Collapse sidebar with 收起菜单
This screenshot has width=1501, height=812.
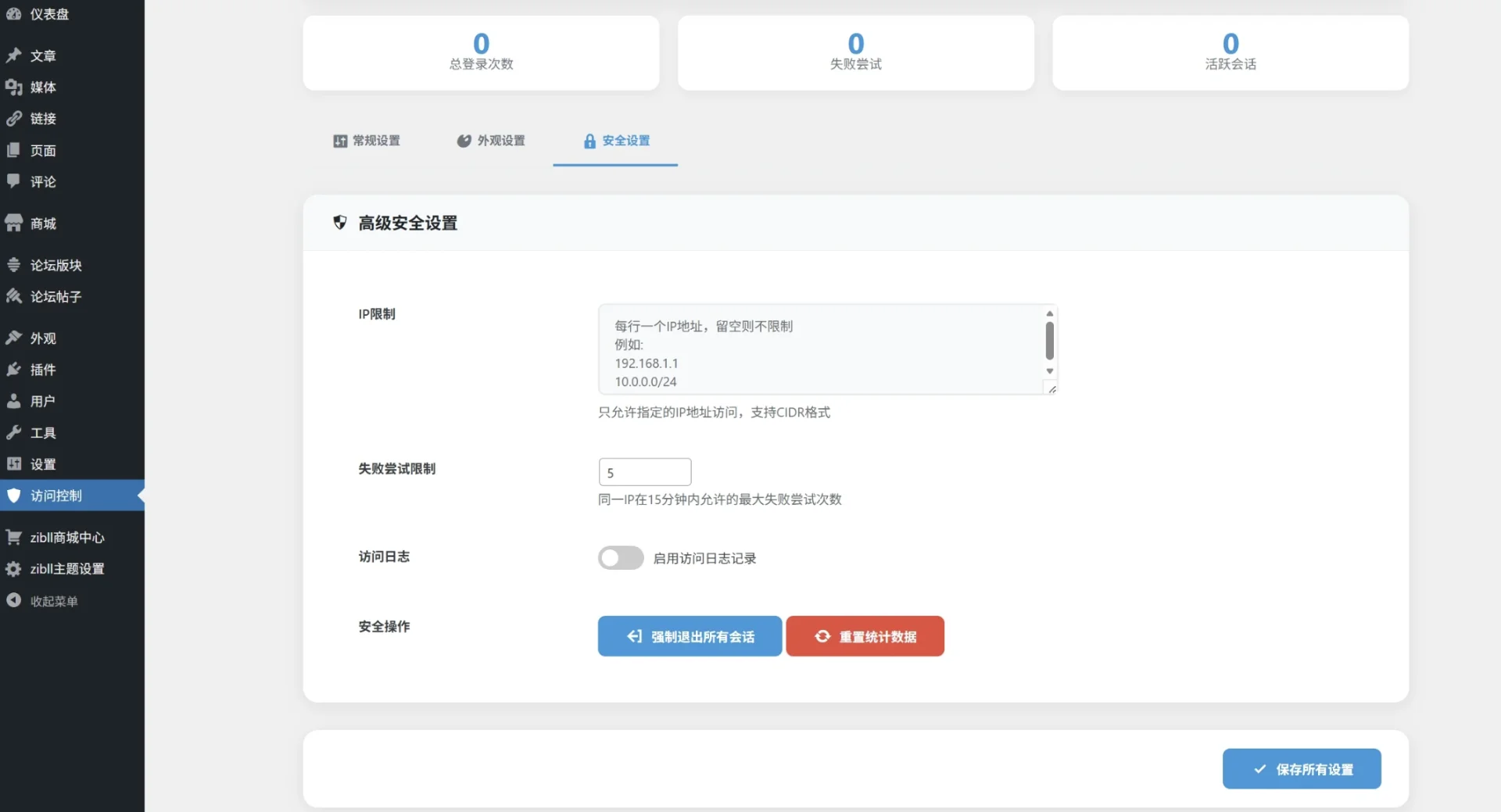tap(42, 601)
